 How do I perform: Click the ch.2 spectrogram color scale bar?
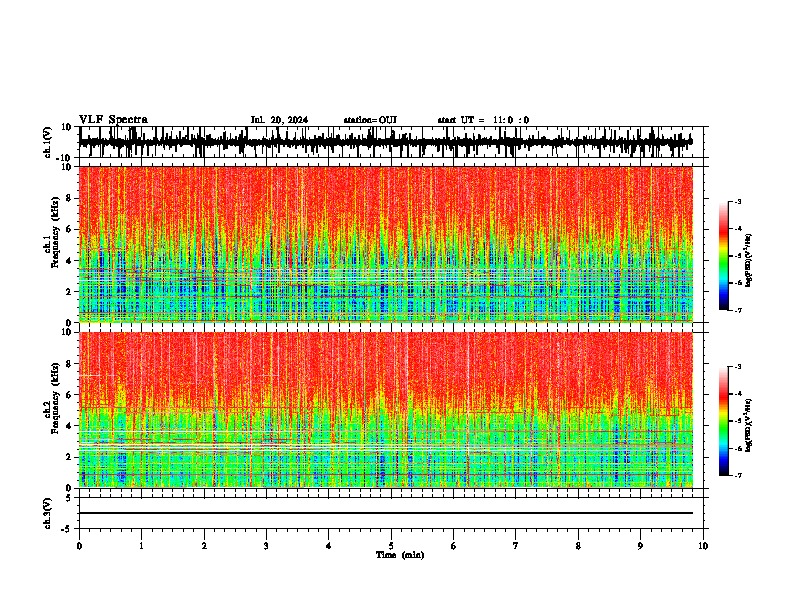(723, 421)
